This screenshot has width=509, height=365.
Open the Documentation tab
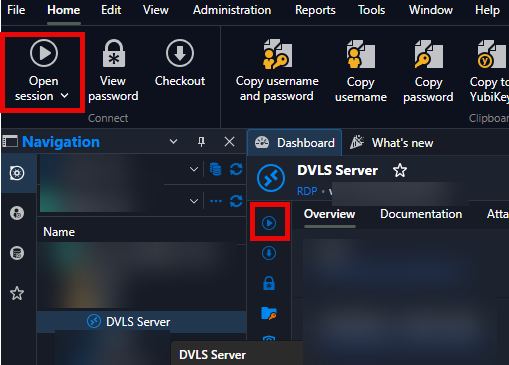421,214
